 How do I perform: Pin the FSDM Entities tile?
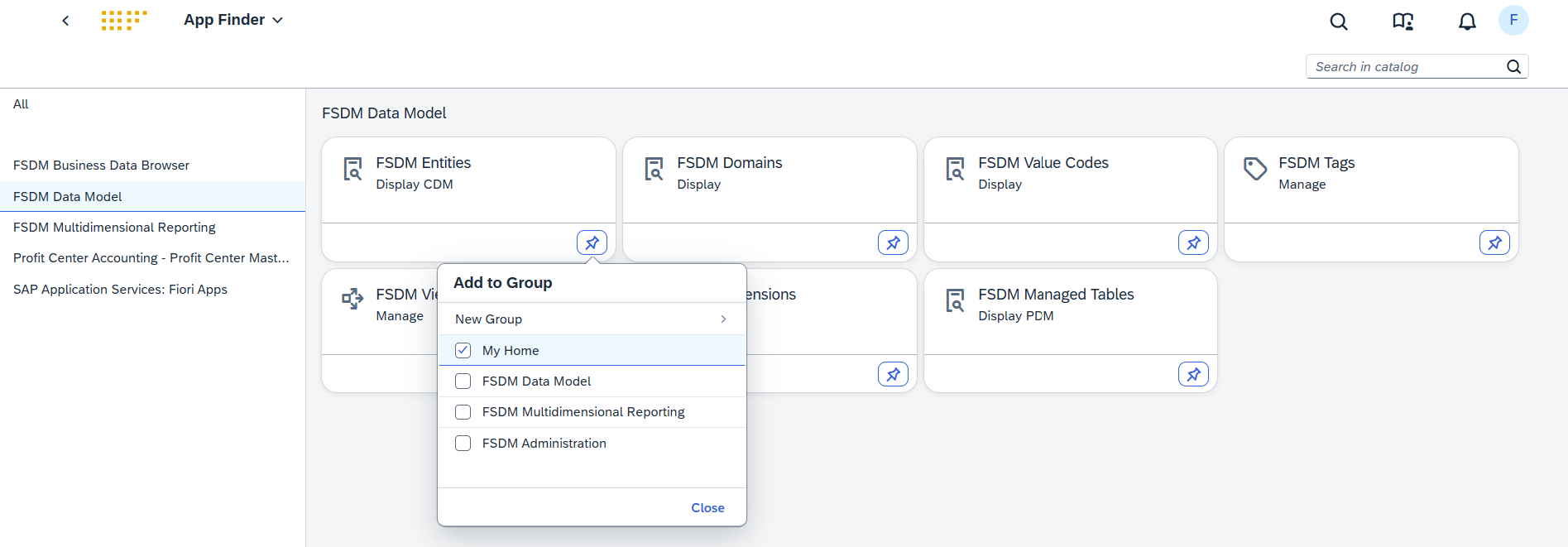click(592, 242)
